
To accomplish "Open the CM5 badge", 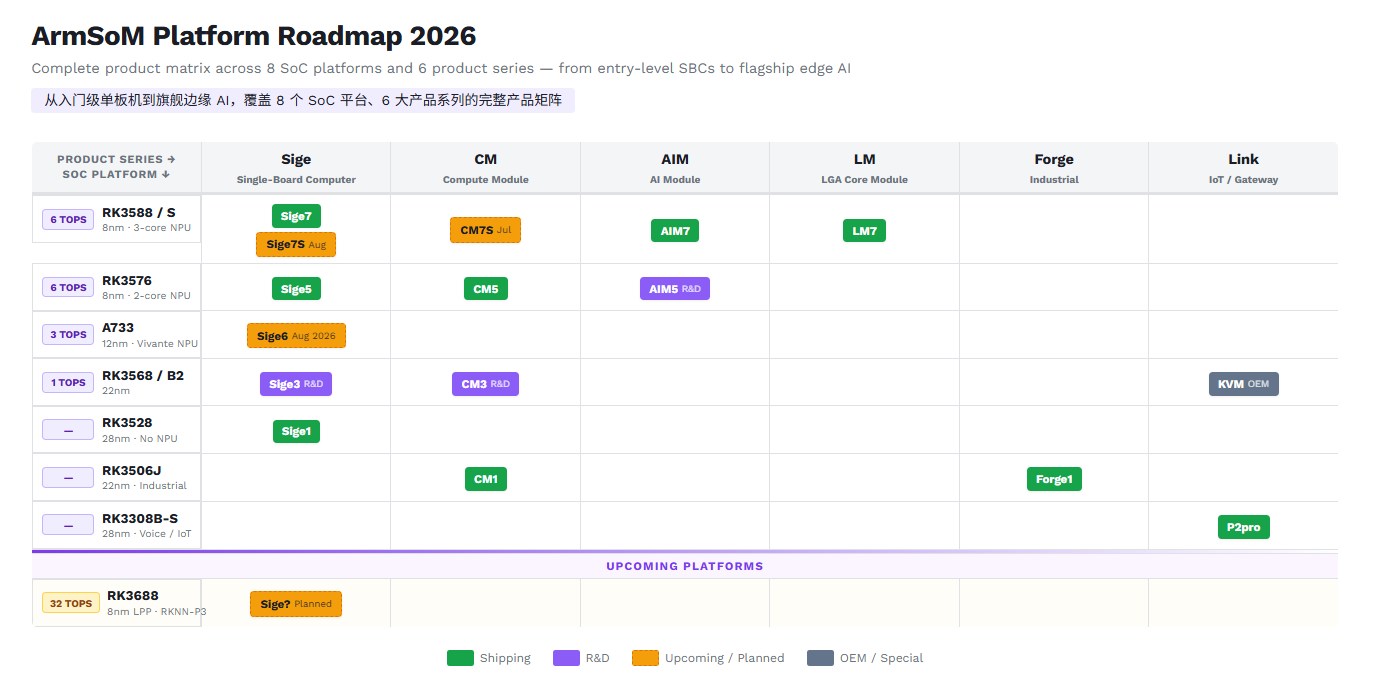I will (x=486, y=289).
